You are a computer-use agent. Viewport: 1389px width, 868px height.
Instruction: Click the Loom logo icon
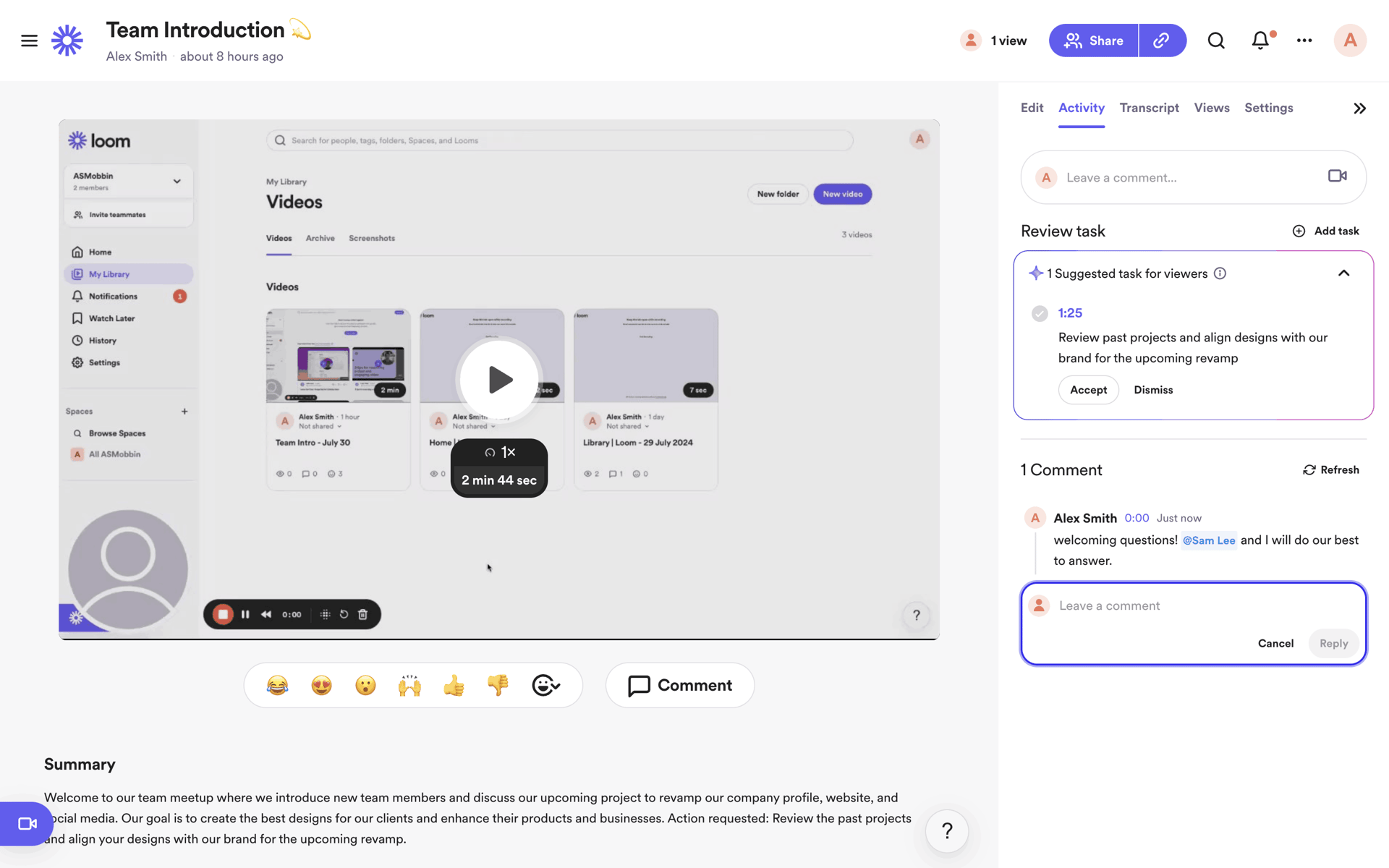67,41
